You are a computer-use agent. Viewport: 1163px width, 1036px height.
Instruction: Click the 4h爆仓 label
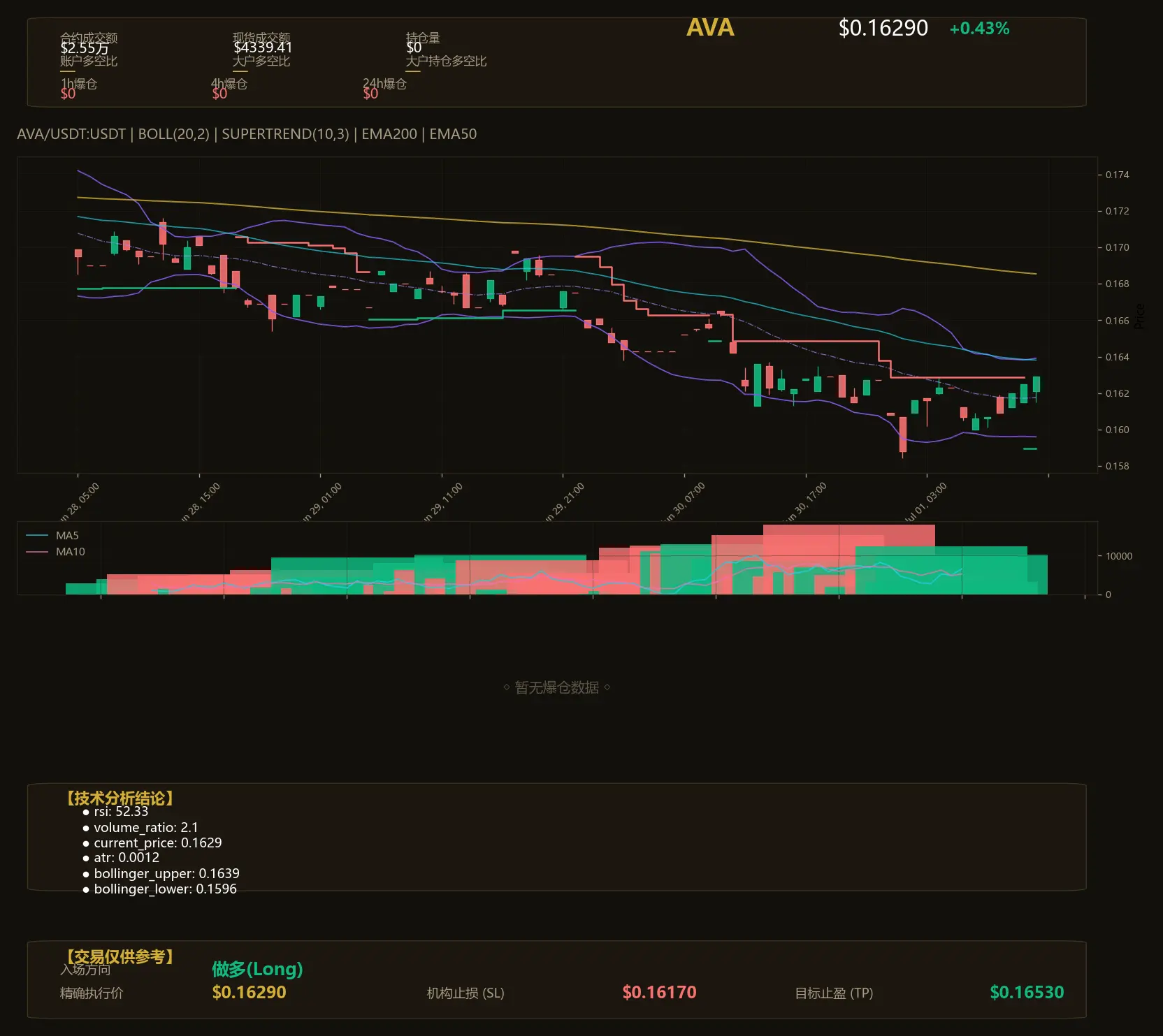pyautogui.click(x=229, y=84)
